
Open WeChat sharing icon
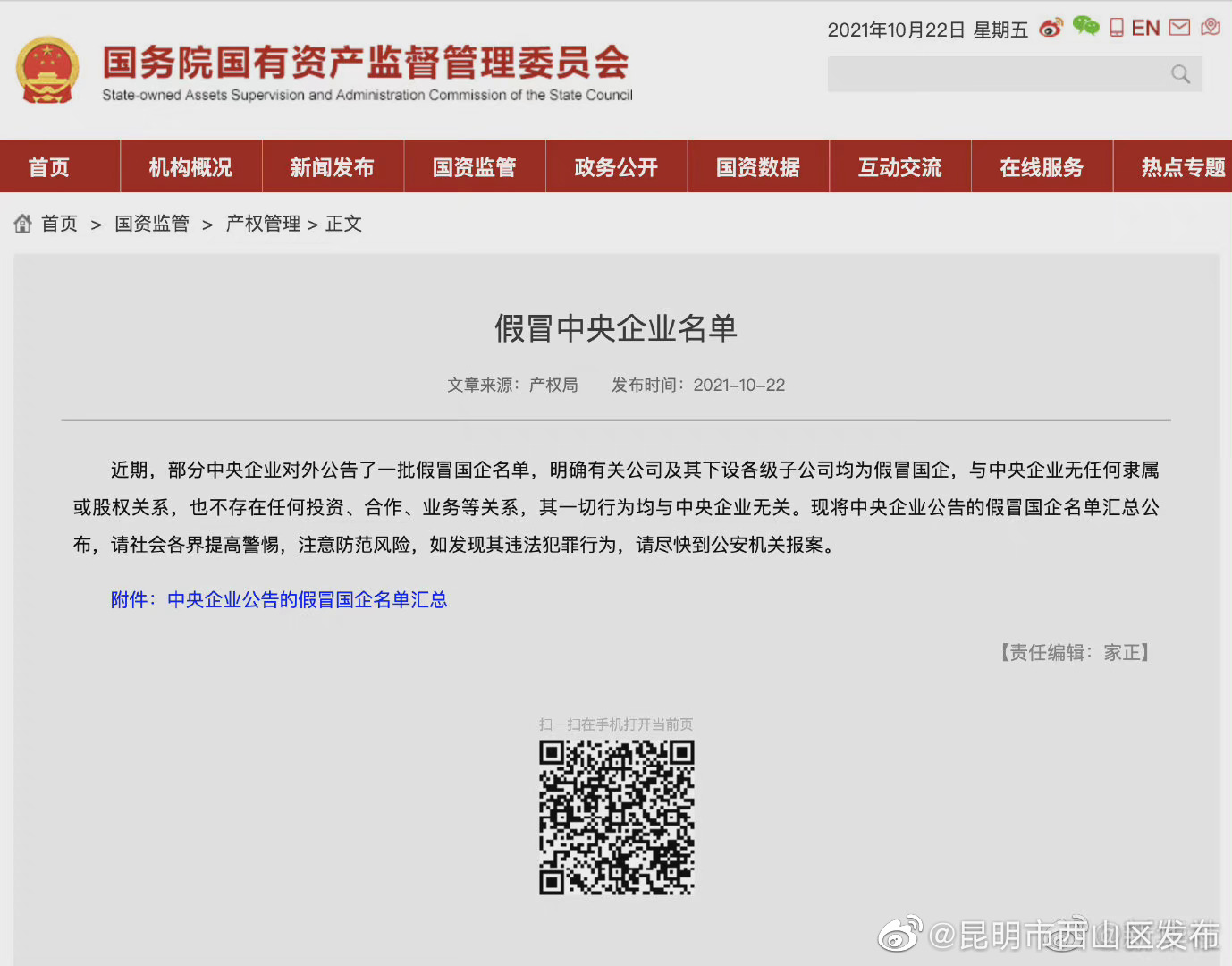click(1084, 28)
